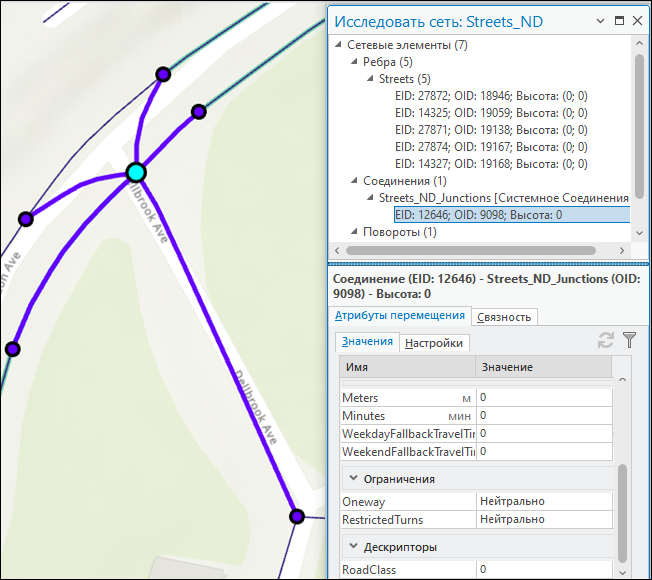Click the filter funnel icon
The width and height of the screenshot is (652, 580).
(x=630, y=340)
